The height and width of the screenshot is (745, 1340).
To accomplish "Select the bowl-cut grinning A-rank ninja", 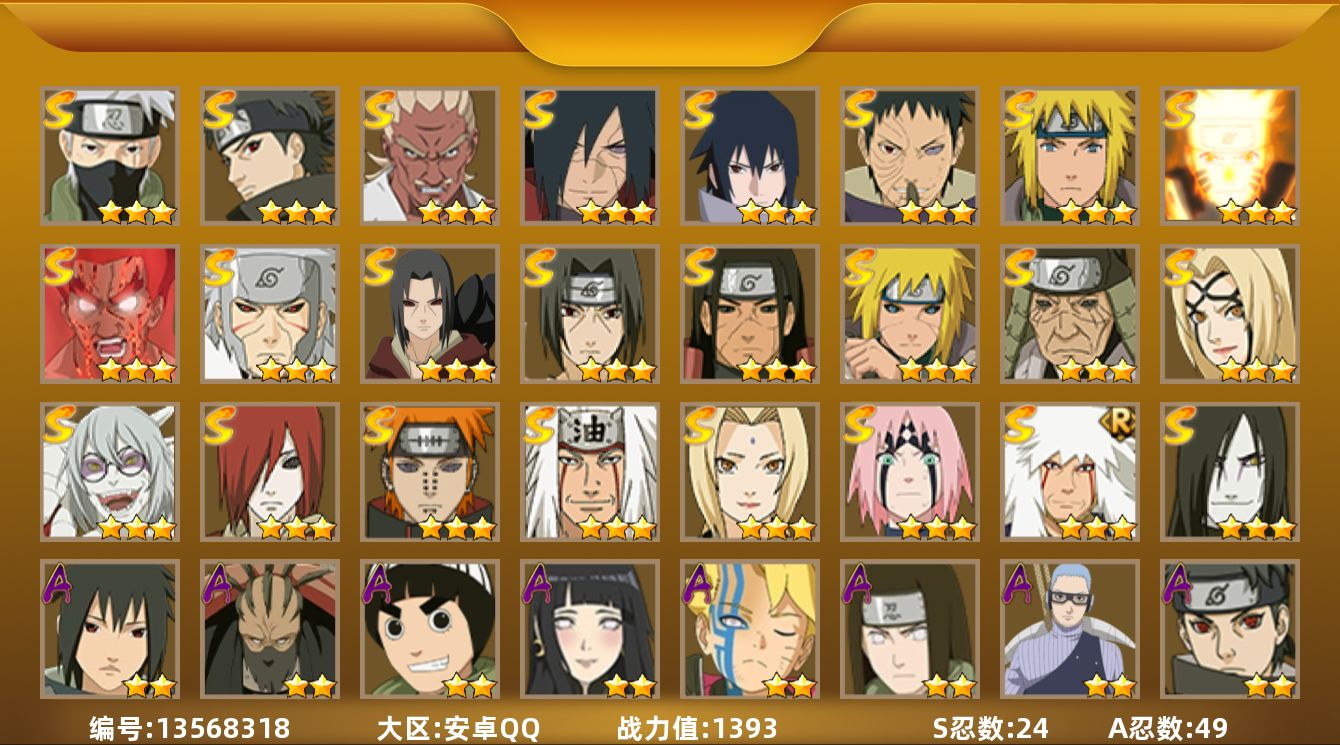I will (x=430, y=629).
